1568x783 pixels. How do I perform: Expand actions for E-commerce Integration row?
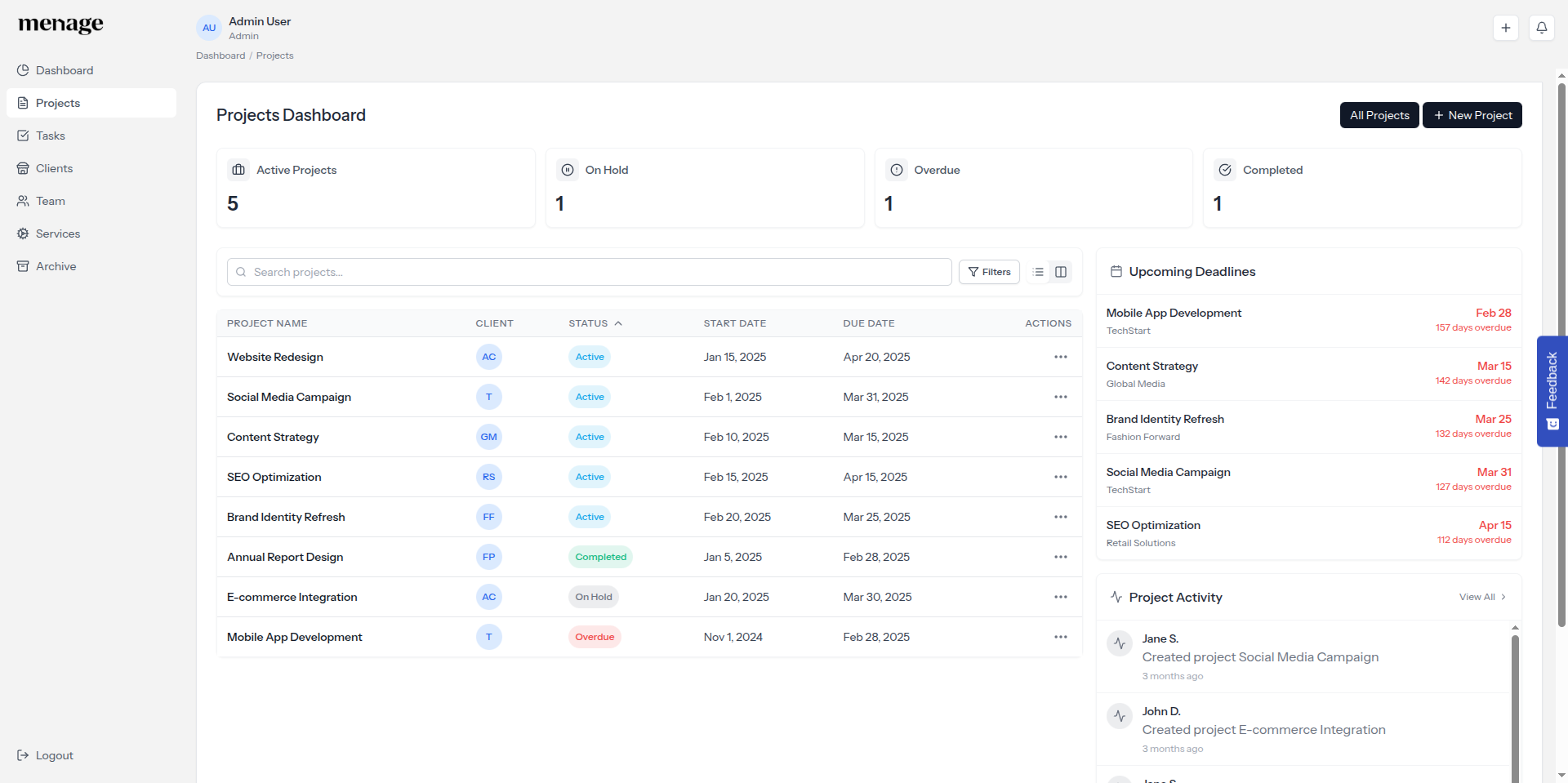(1060, 597)
